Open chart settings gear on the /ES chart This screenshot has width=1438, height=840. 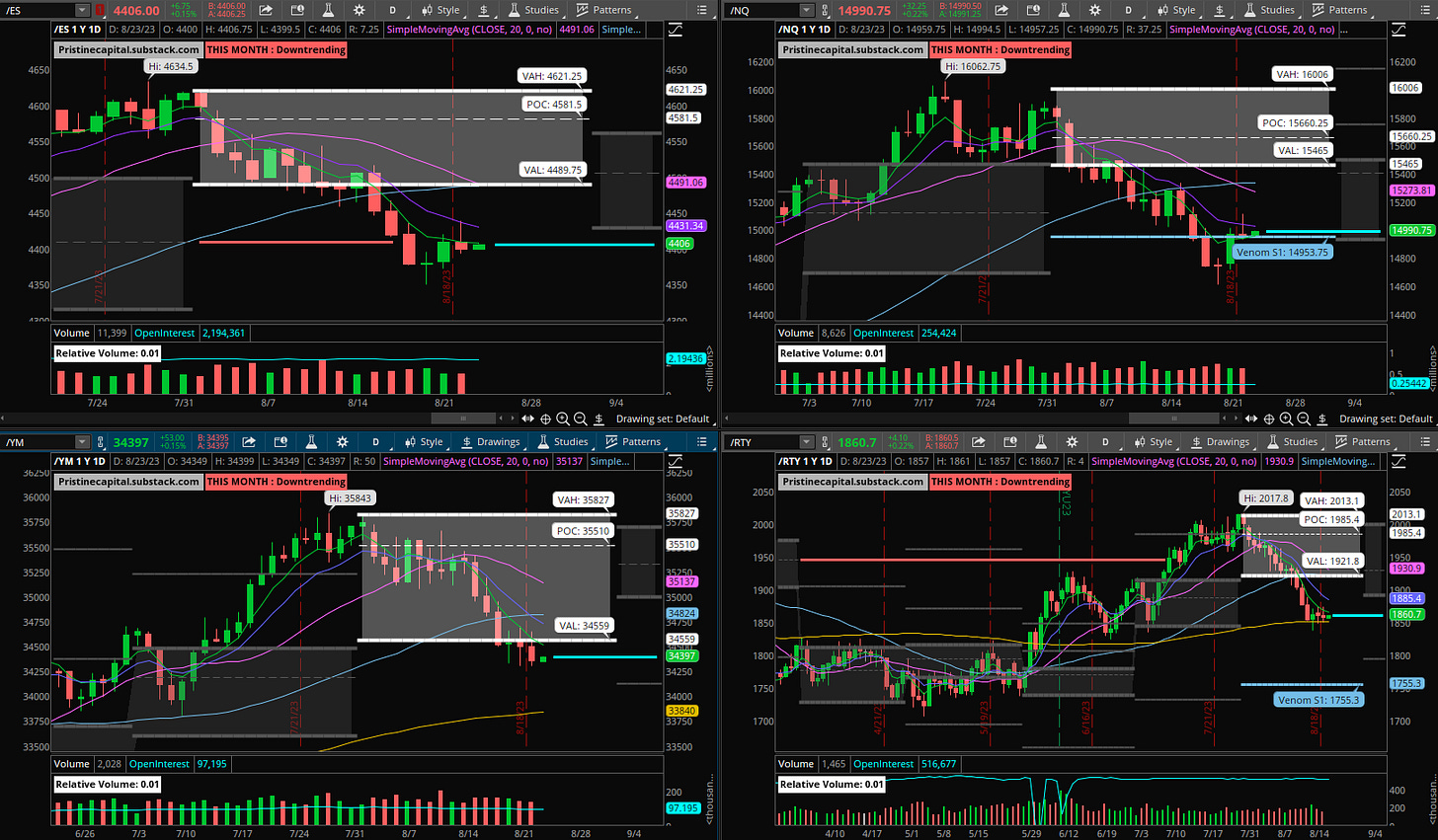point(359,10)
